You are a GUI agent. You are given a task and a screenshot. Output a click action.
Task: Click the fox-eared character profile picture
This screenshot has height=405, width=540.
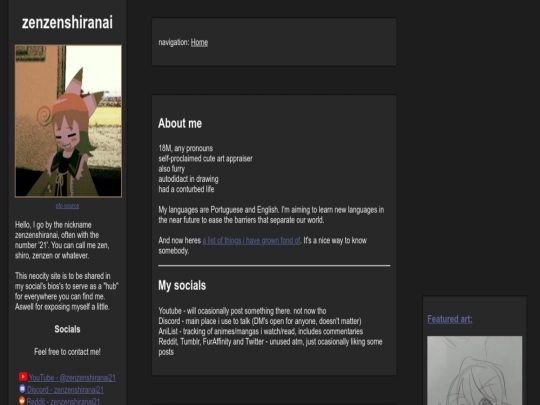[68, 121]
